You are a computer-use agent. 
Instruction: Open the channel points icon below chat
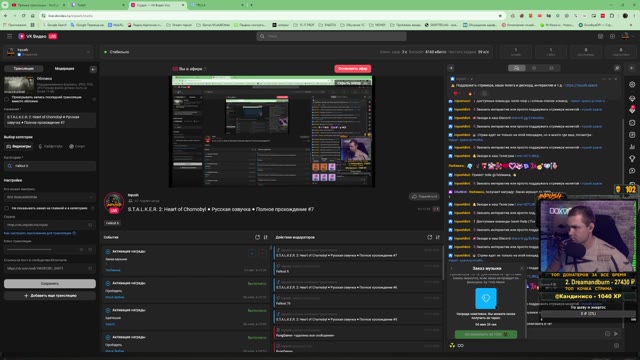tap(452, 345)
